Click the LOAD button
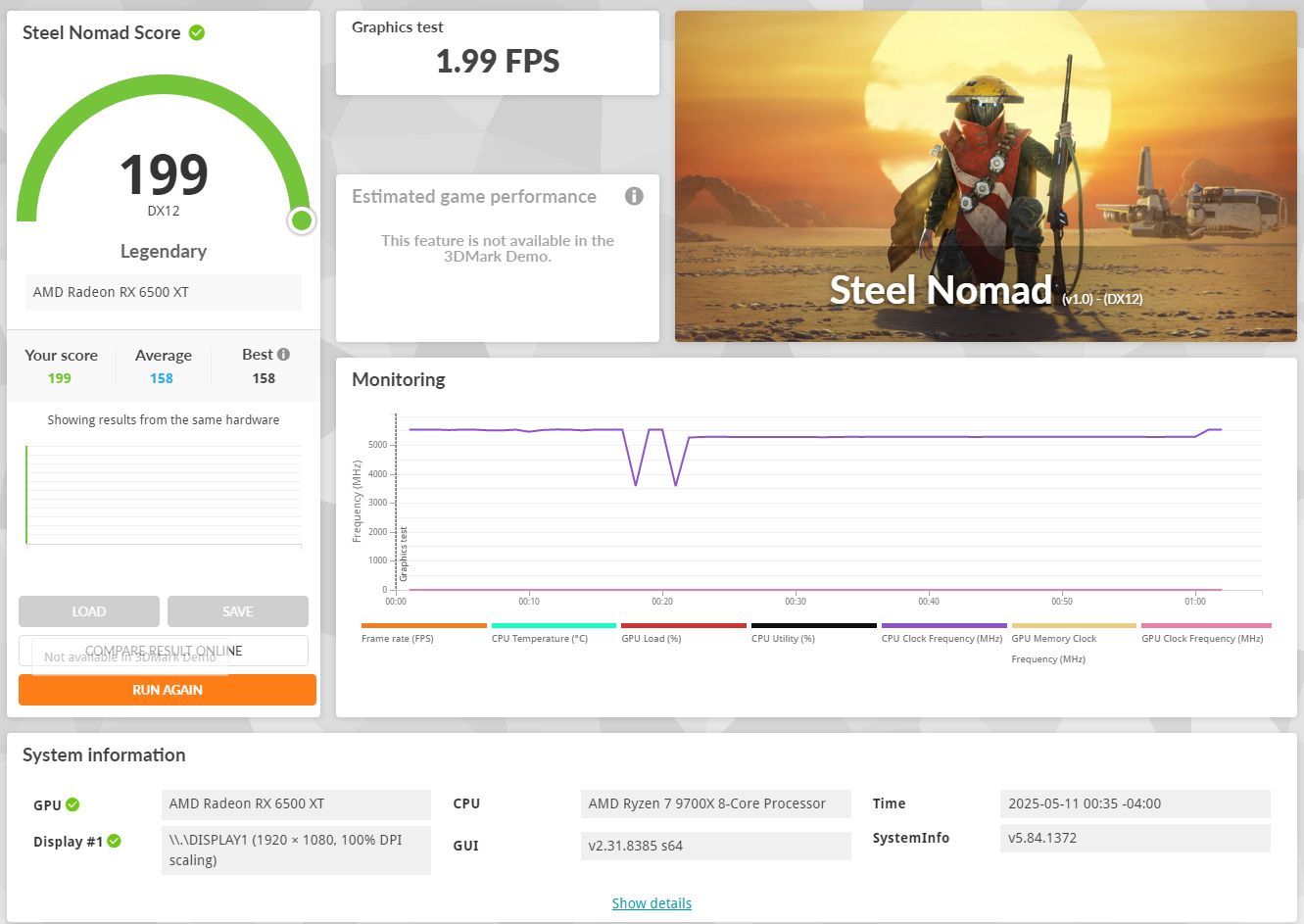1304x924 pixels. pos(89,611)
